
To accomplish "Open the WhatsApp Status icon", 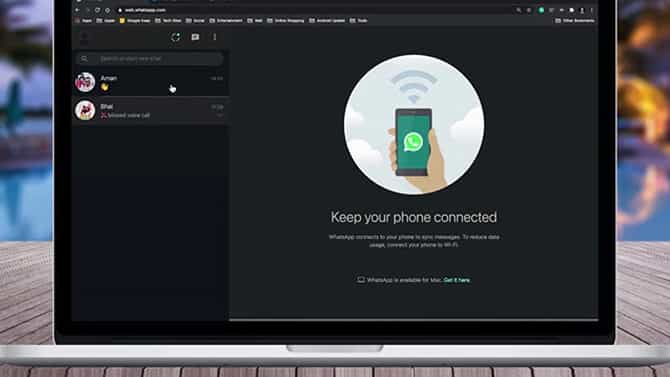I will [176, 37].
